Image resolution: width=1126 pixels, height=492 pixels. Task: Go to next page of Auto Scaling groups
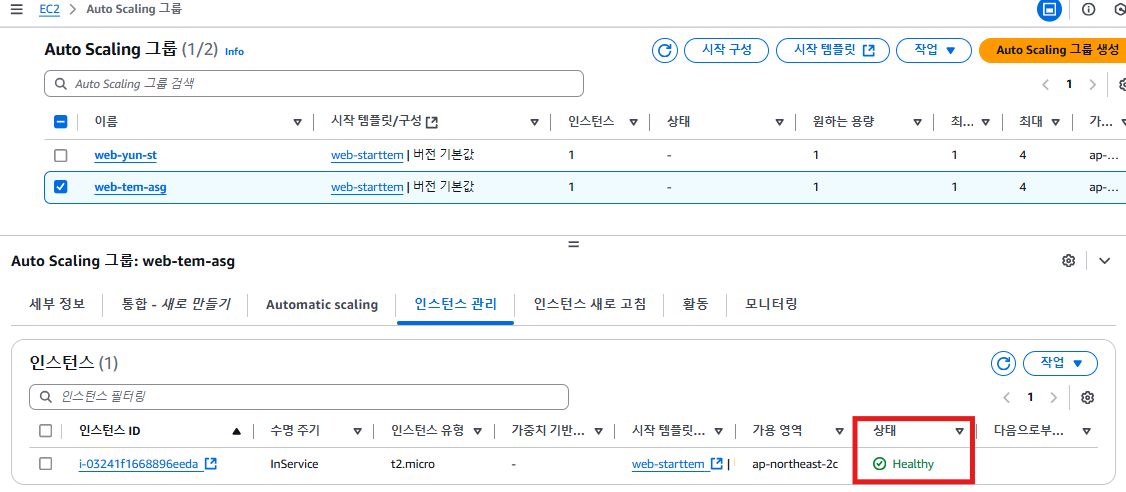(x=1093, y=84)
